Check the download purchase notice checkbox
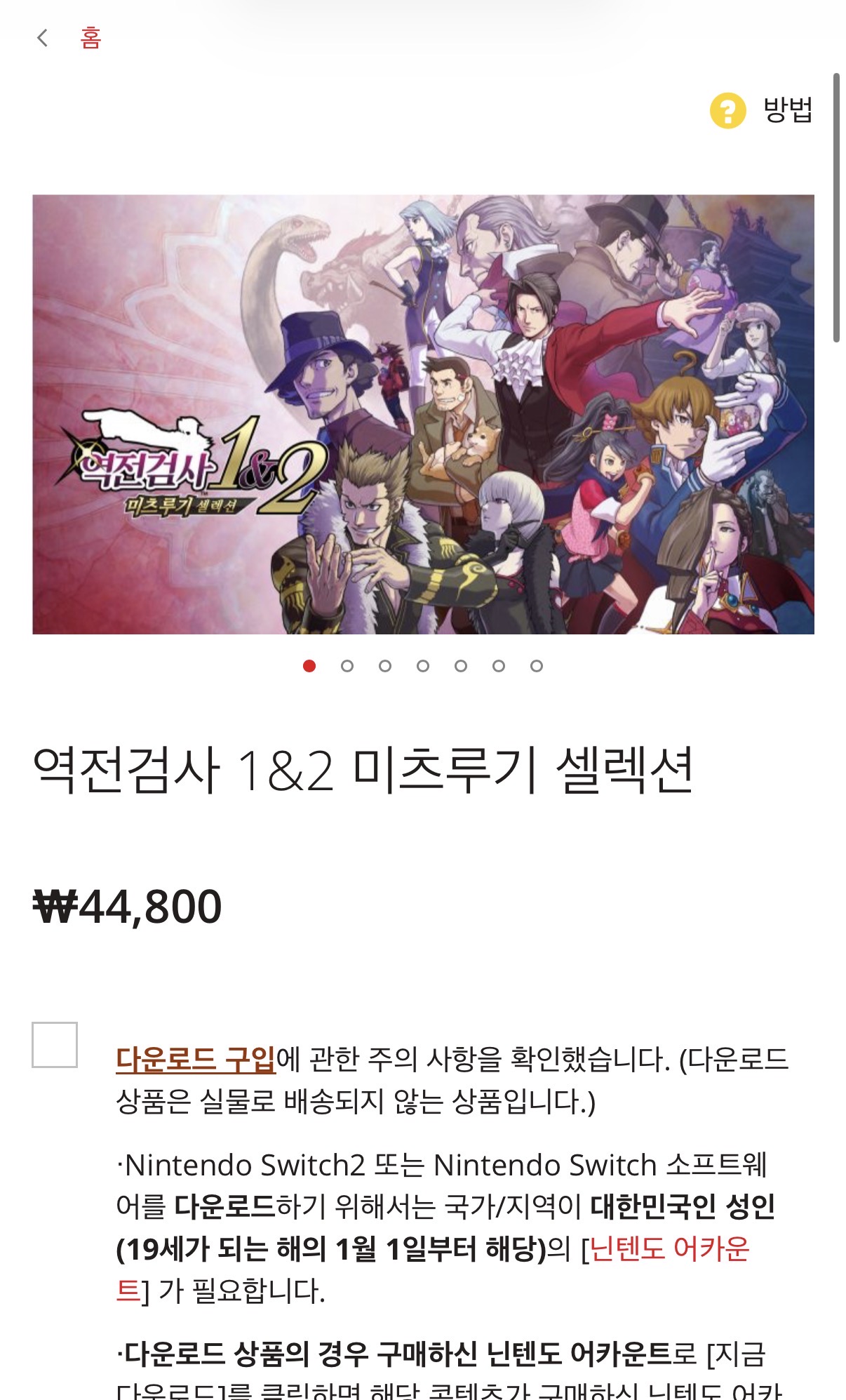The height and width of the screenshot is (1400, 846). tap(55, 1045)
